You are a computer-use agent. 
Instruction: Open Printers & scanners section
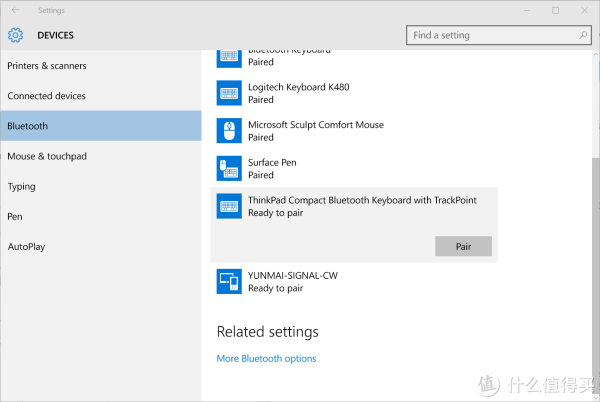point(101,66)
